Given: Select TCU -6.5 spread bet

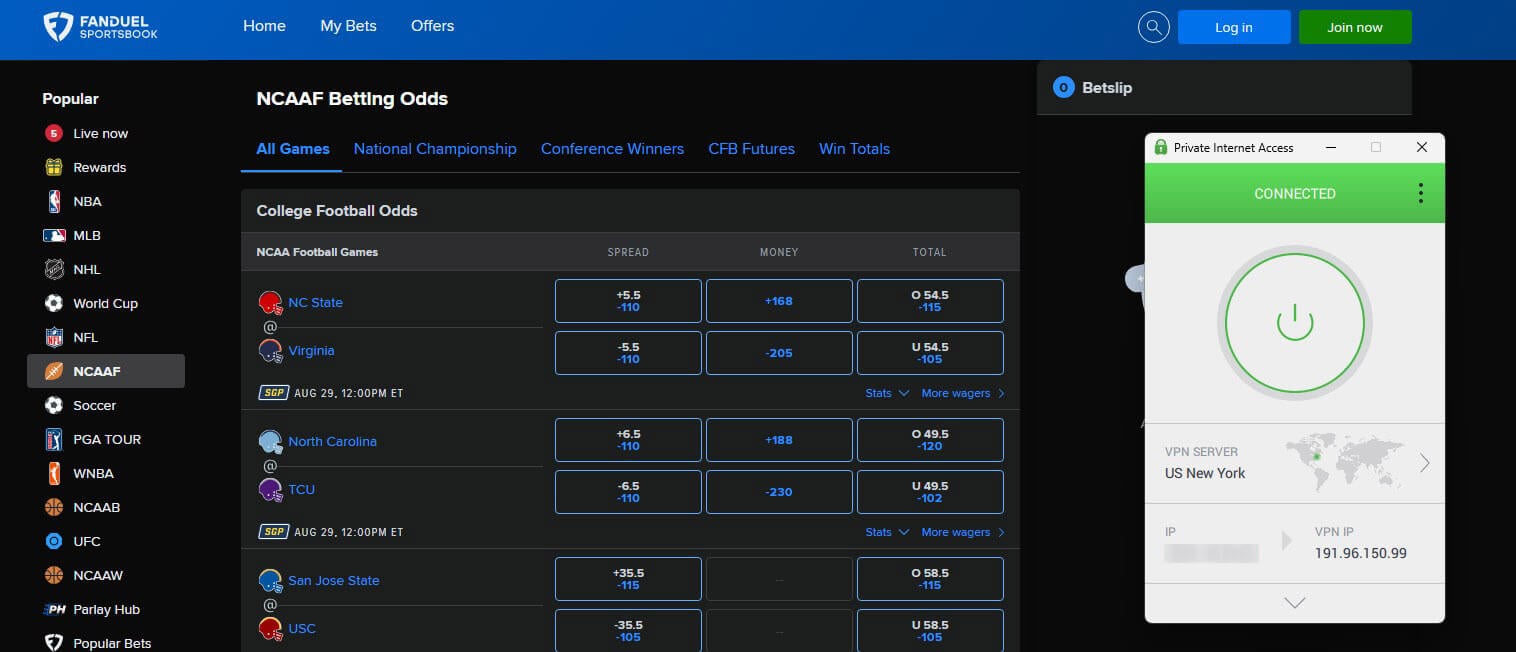Looking at the screenshot, I should click(x=628, y=492).
